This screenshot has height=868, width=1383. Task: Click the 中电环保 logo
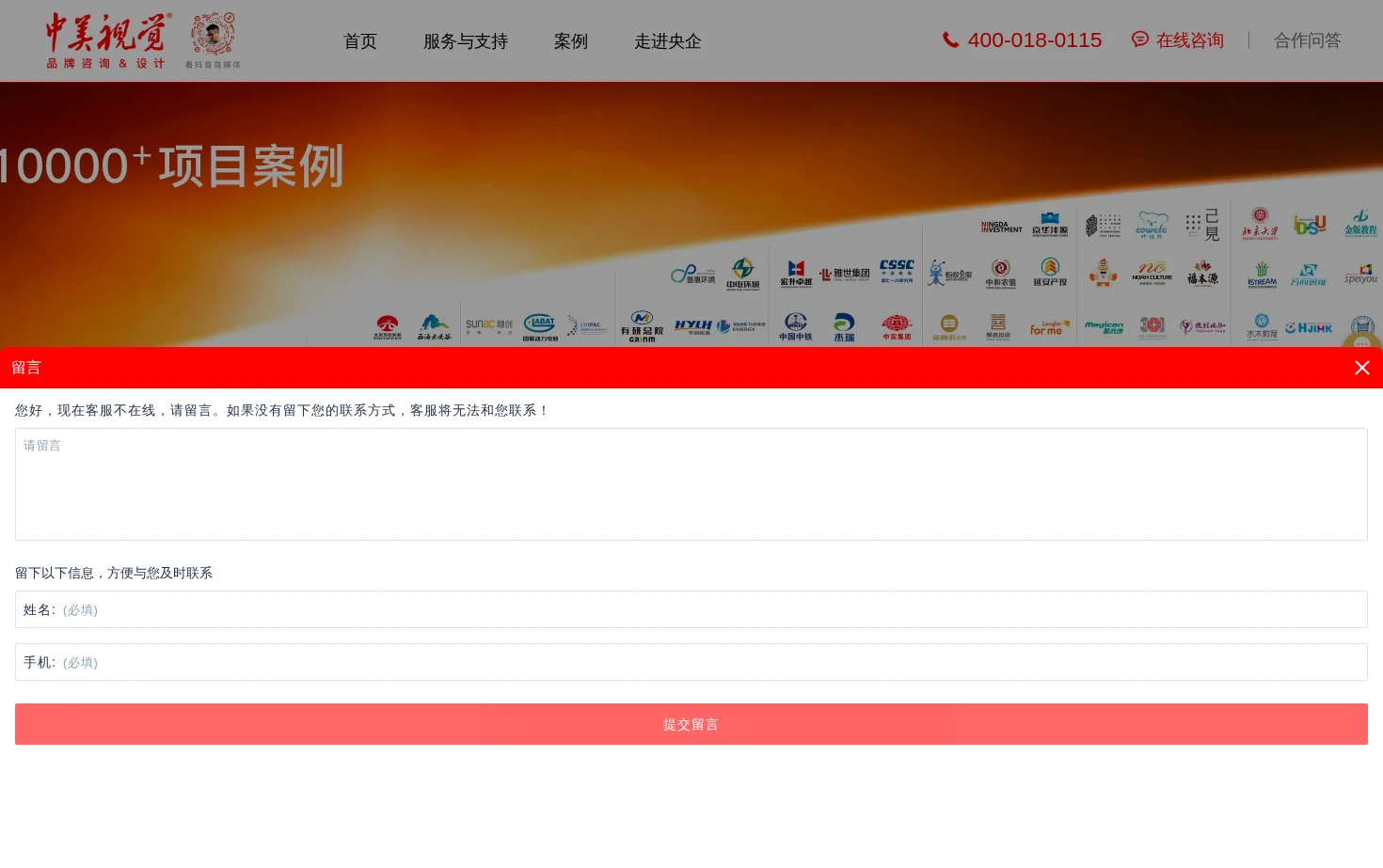click(743, 274)
